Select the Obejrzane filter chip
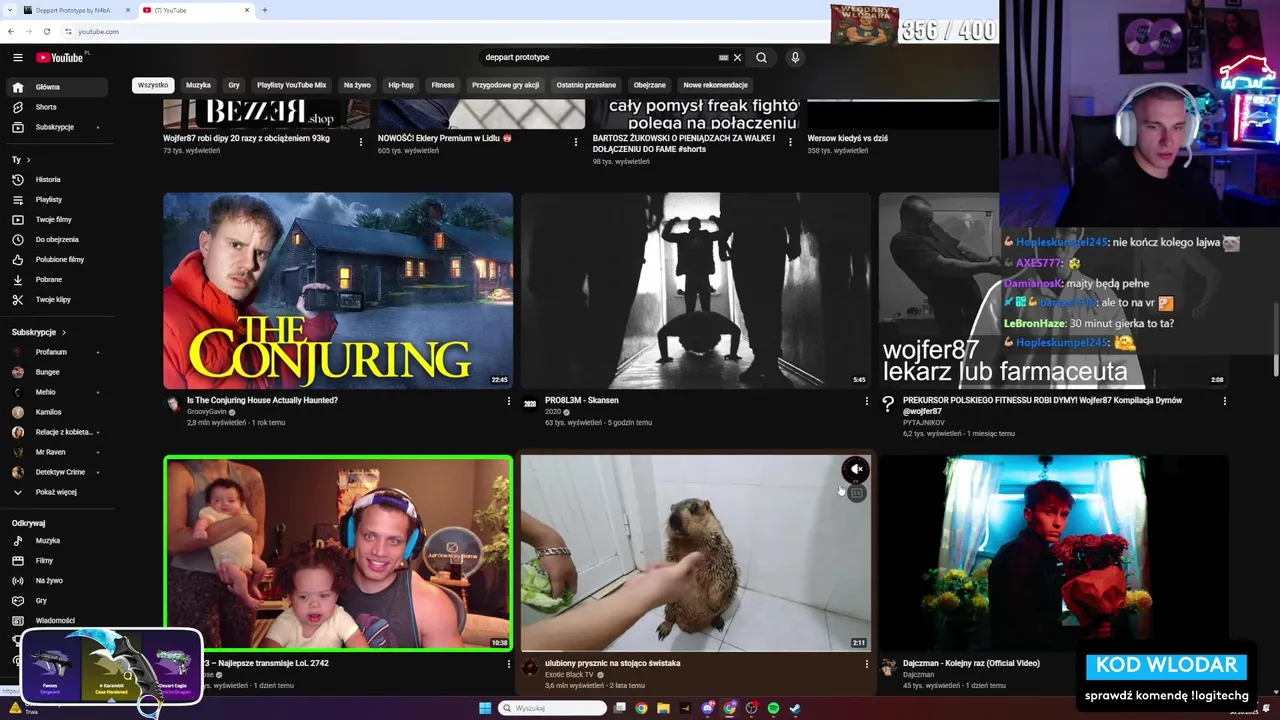The height and width of the screenshot is (720, 1280). point(650,85)
